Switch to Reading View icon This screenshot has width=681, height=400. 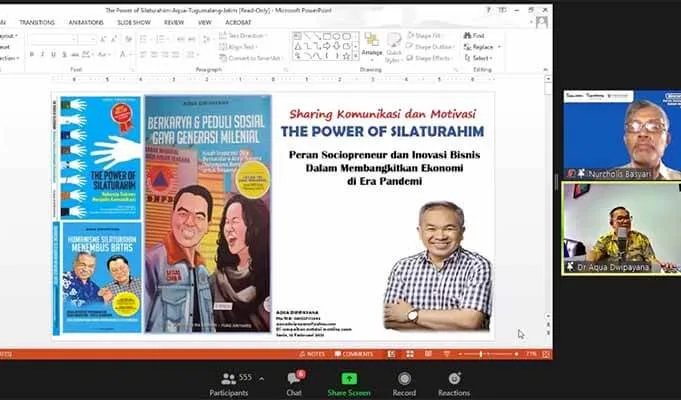point(428,354)
